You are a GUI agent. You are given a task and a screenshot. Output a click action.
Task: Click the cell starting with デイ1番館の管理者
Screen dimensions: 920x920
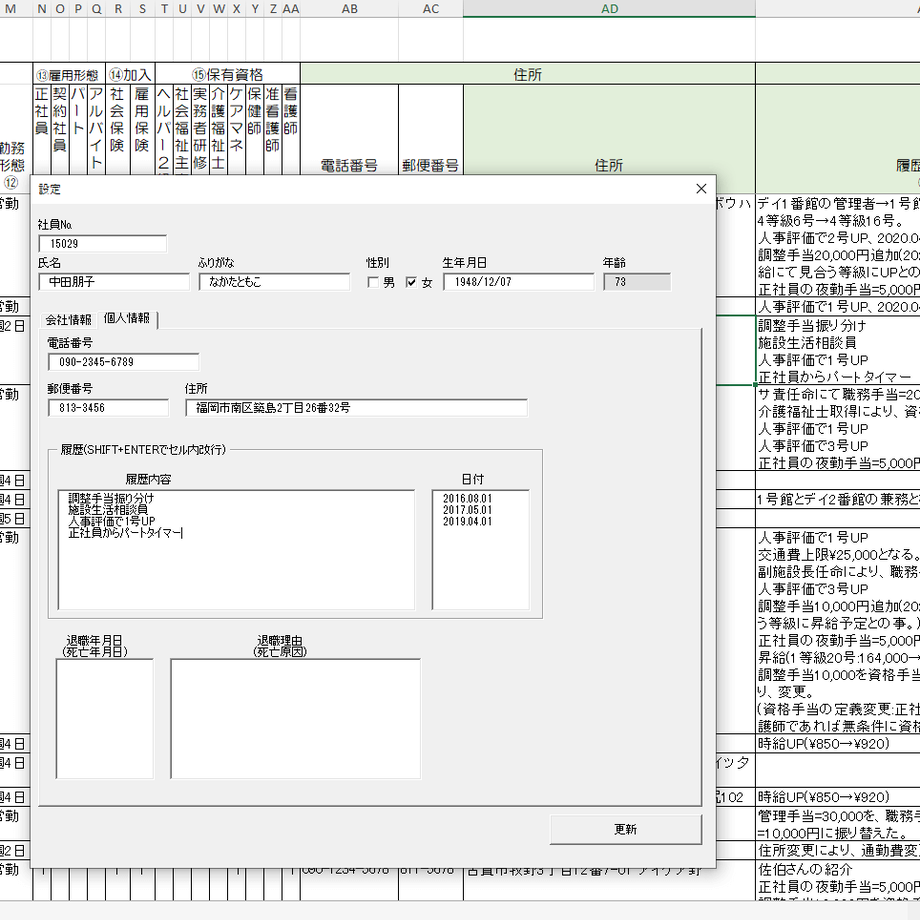tap(838, 245)
